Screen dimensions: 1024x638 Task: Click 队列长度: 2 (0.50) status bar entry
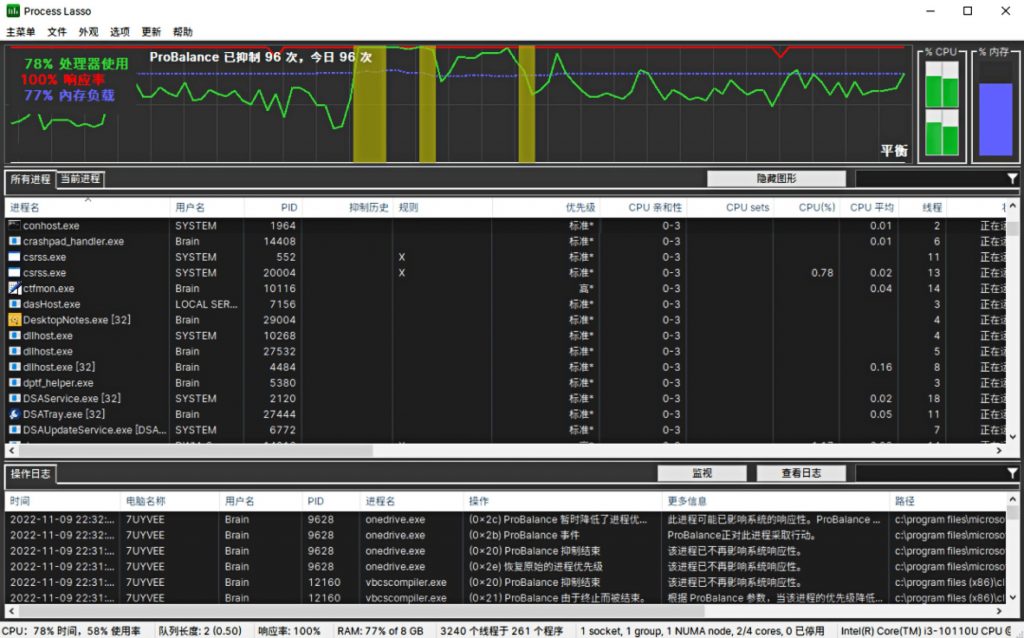click(x=200, y=631)
